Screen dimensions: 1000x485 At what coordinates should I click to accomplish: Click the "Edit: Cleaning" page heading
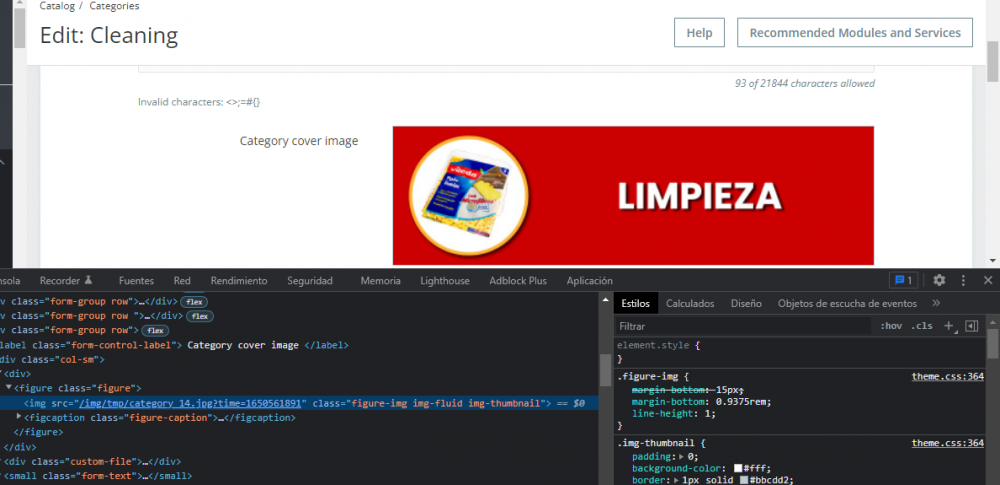108,35
